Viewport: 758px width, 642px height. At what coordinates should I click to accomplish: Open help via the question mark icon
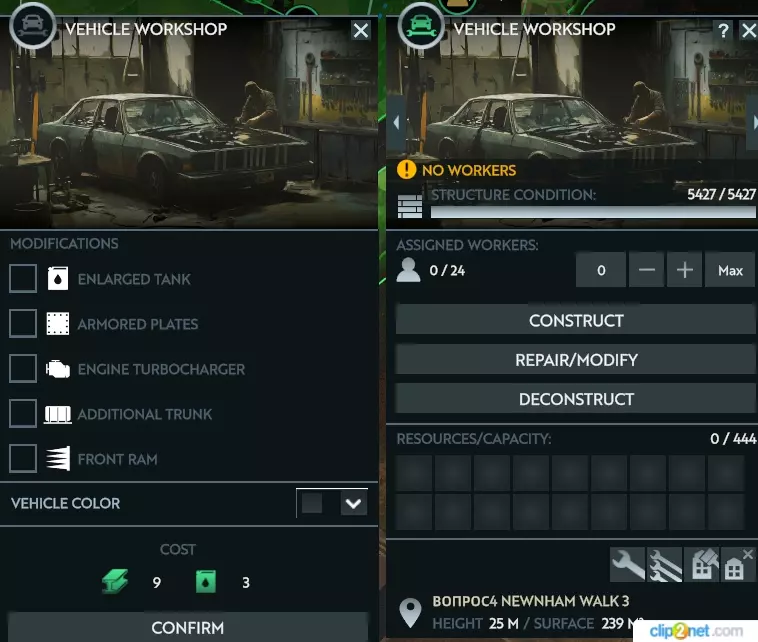click(723, 31)
